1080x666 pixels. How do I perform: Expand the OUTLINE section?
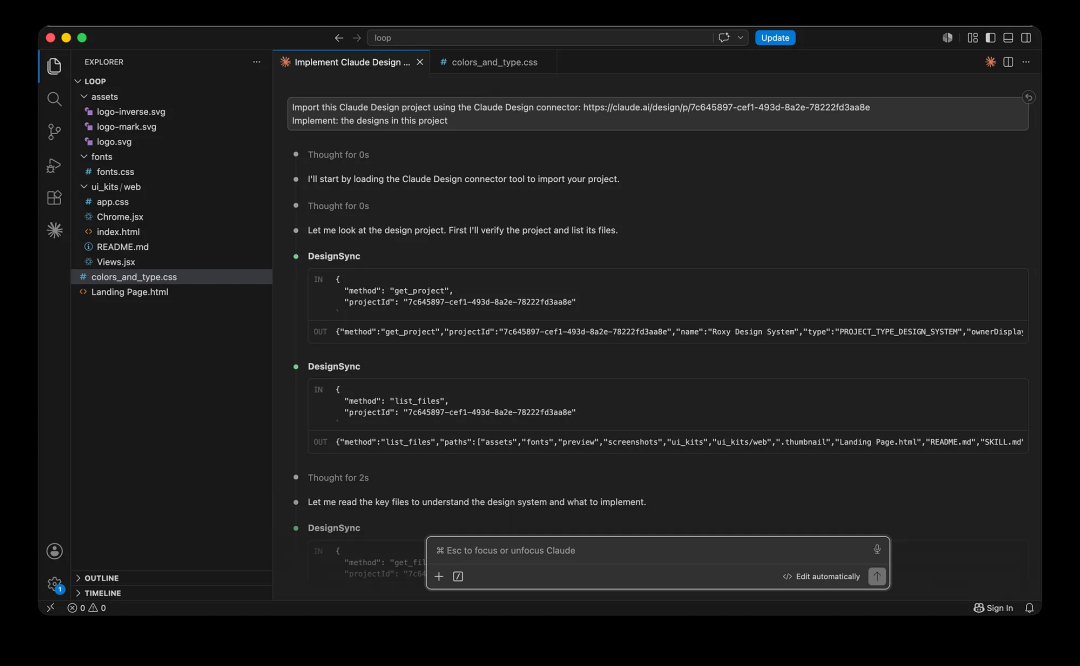tap(101, 578)
